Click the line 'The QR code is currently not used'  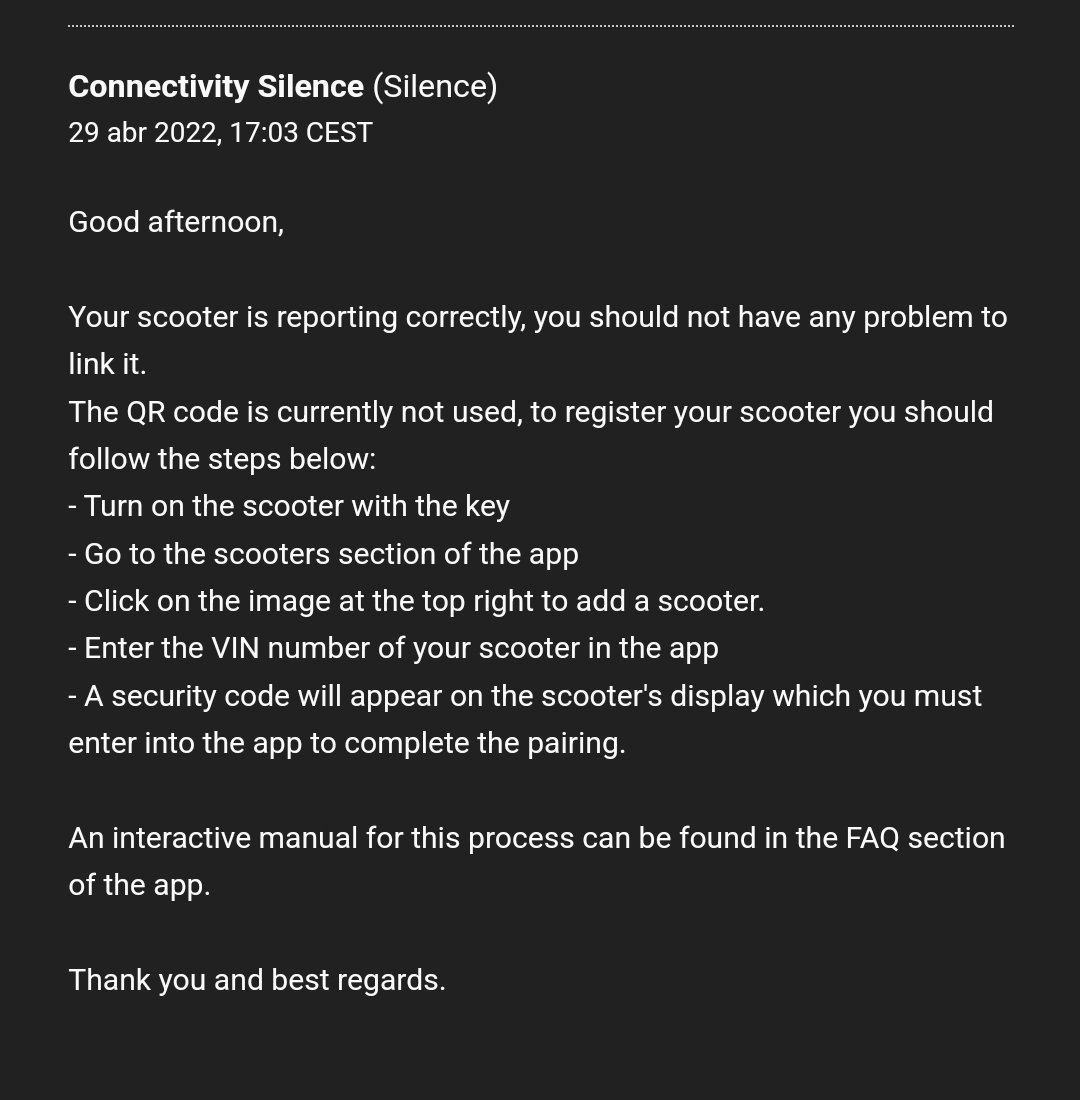click(530, 412)
